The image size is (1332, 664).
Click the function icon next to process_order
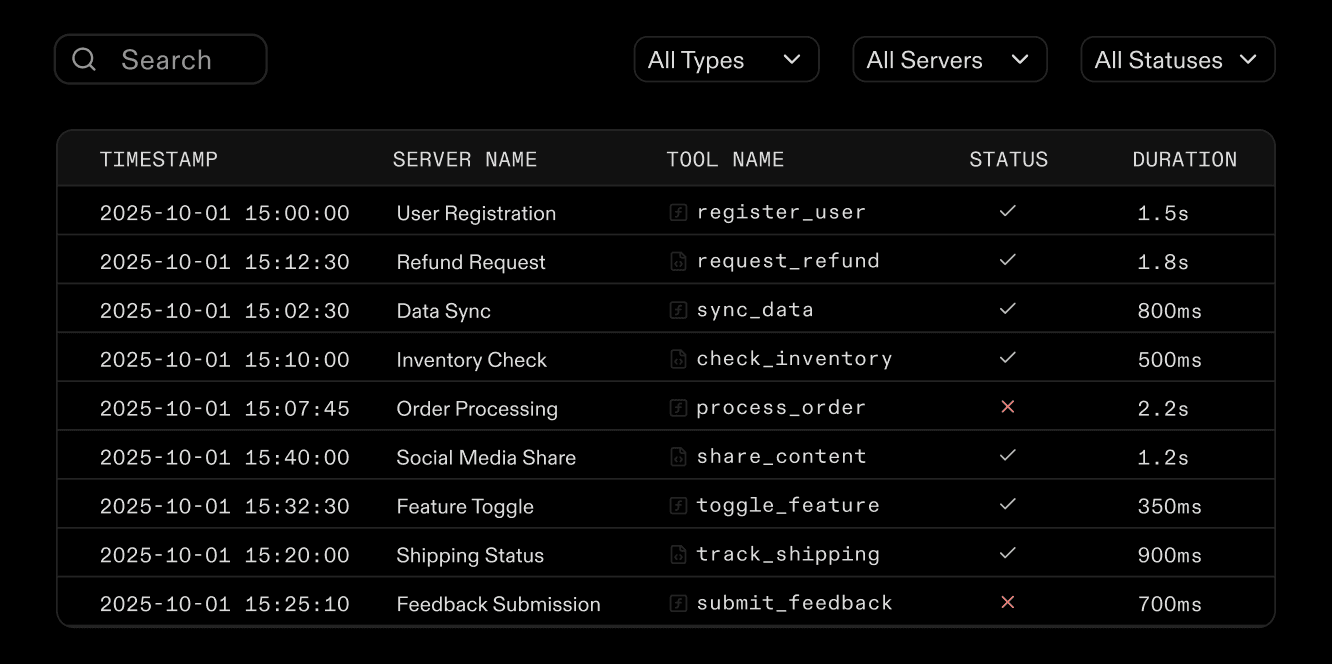(678, 407)
